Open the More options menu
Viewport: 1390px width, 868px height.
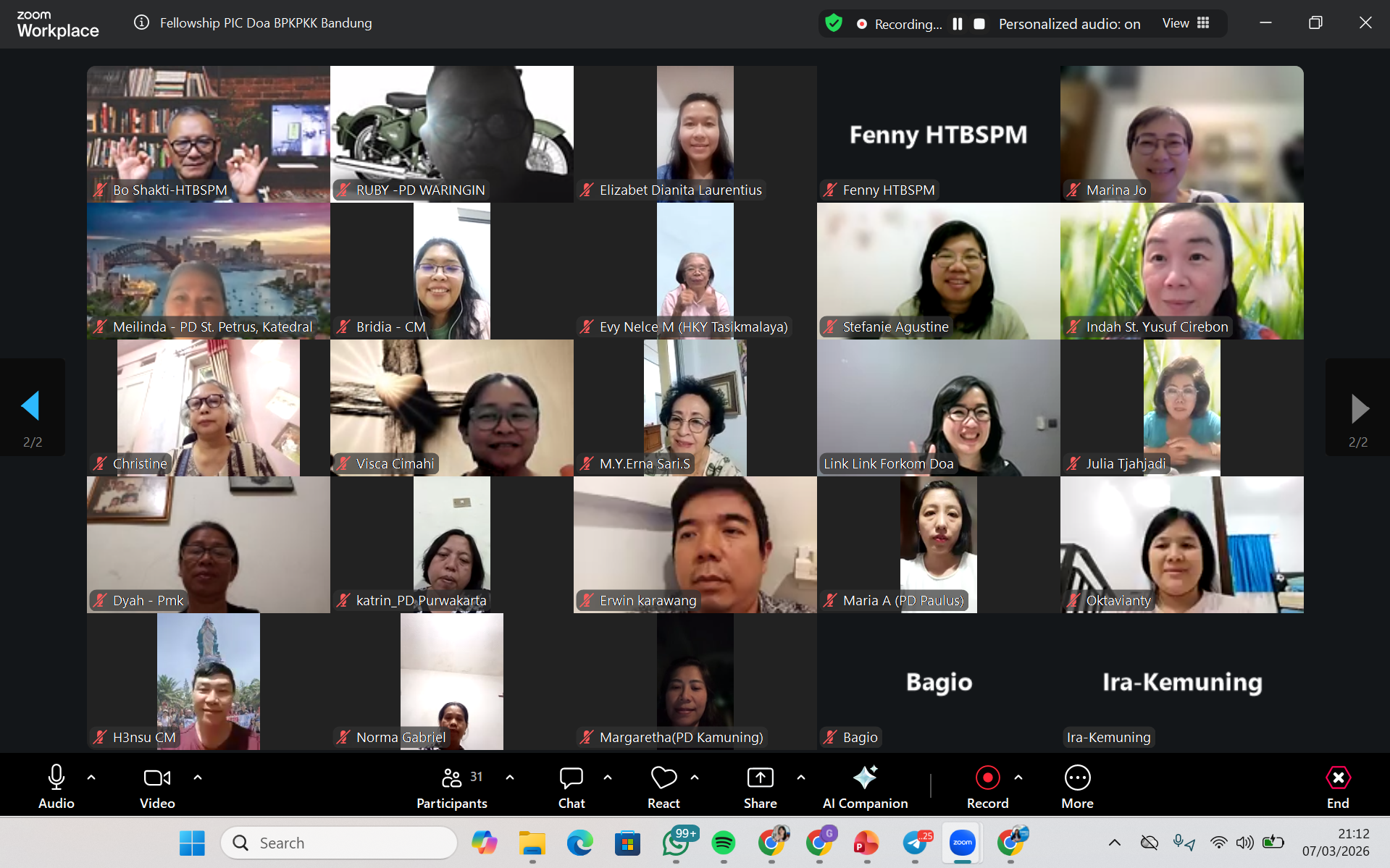[x=1077, y=786]
